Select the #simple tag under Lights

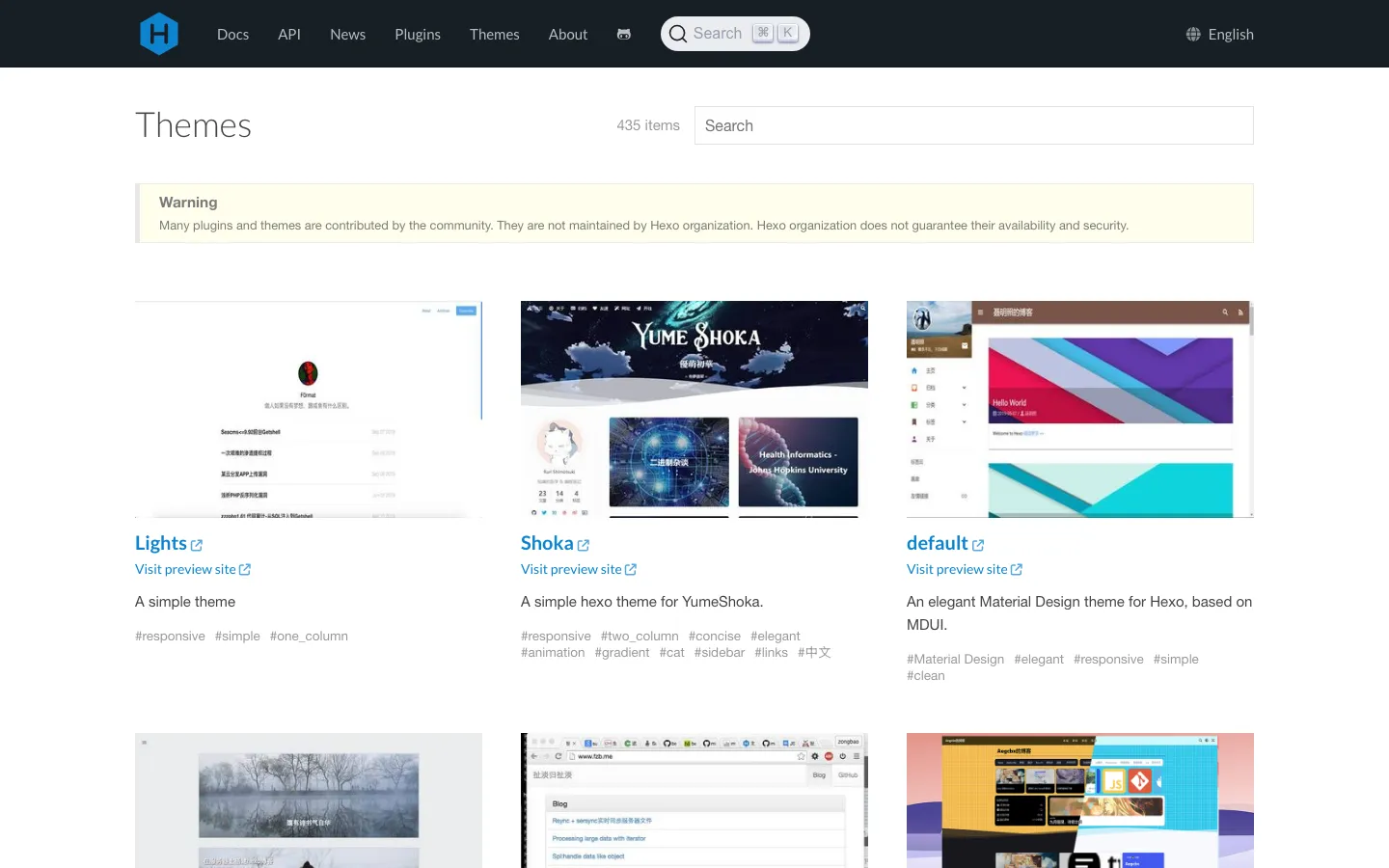click(237, 636)
